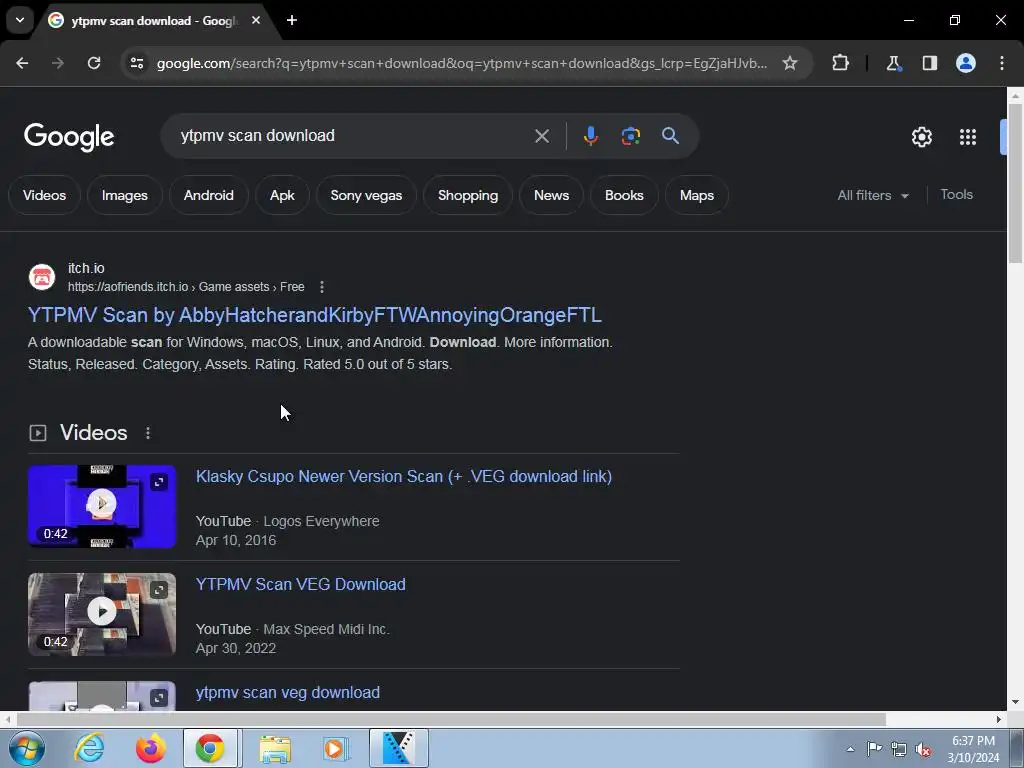Viewport: 1024px width, 768px height.
Task: Start voice search with microphone
Action: tap(590, 136)
